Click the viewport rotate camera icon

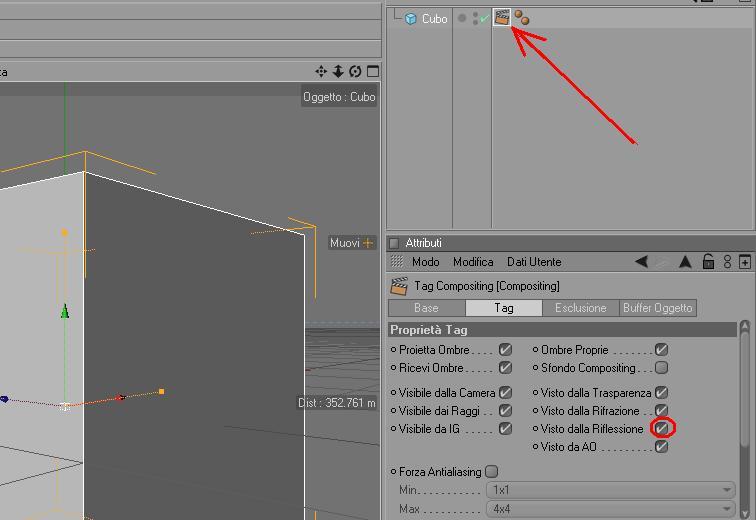click(355, 72)
